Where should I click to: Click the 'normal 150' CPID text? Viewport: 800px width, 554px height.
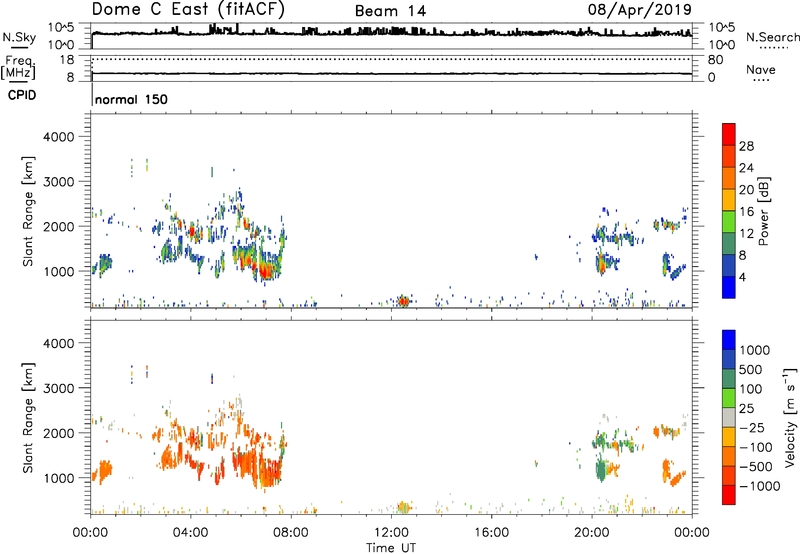pos(131,99)
